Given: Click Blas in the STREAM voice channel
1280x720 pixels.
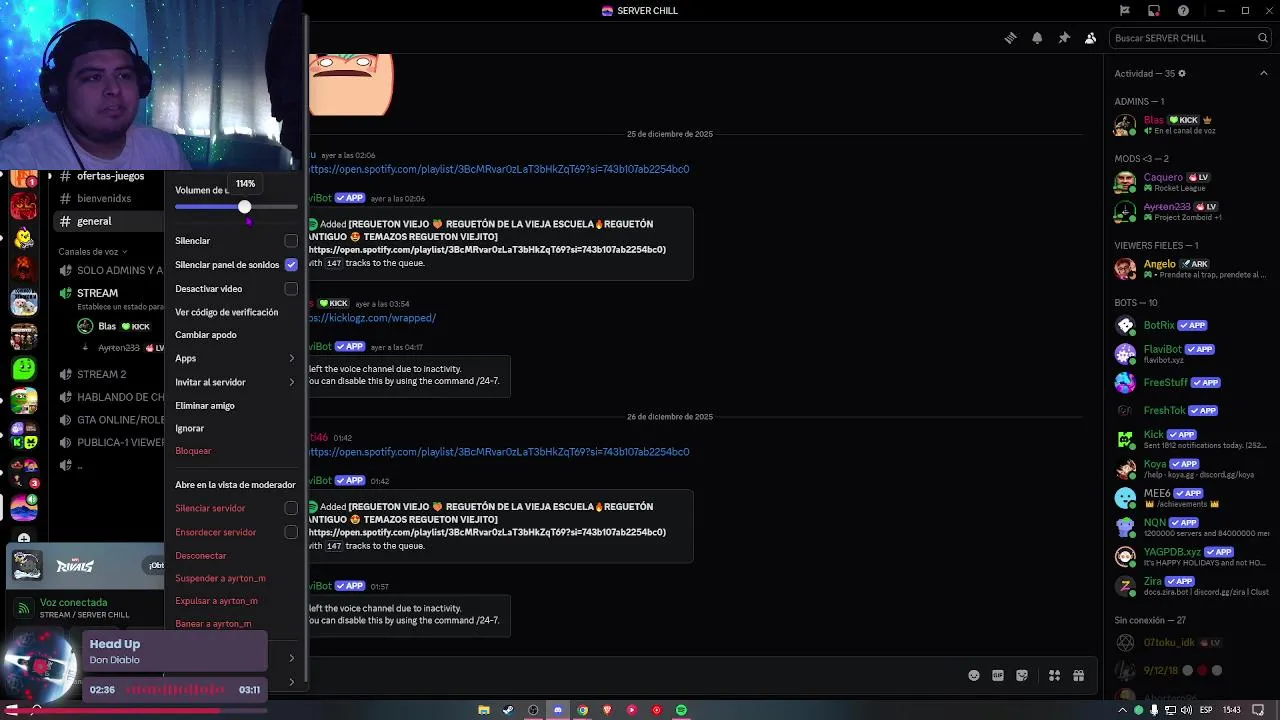Looking at the screenshot, I should pyautogui.click(x=114, y=326).
